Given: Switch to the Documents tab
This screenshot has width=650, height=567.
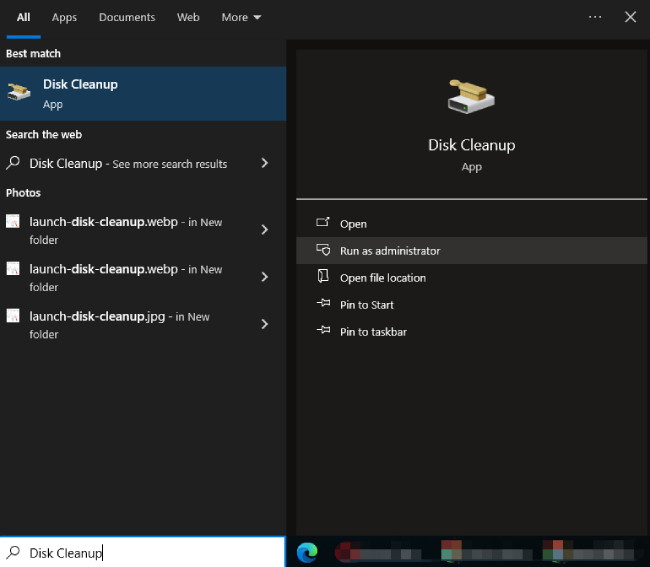Looking at the screenshot, I should [x=127, y=17].
